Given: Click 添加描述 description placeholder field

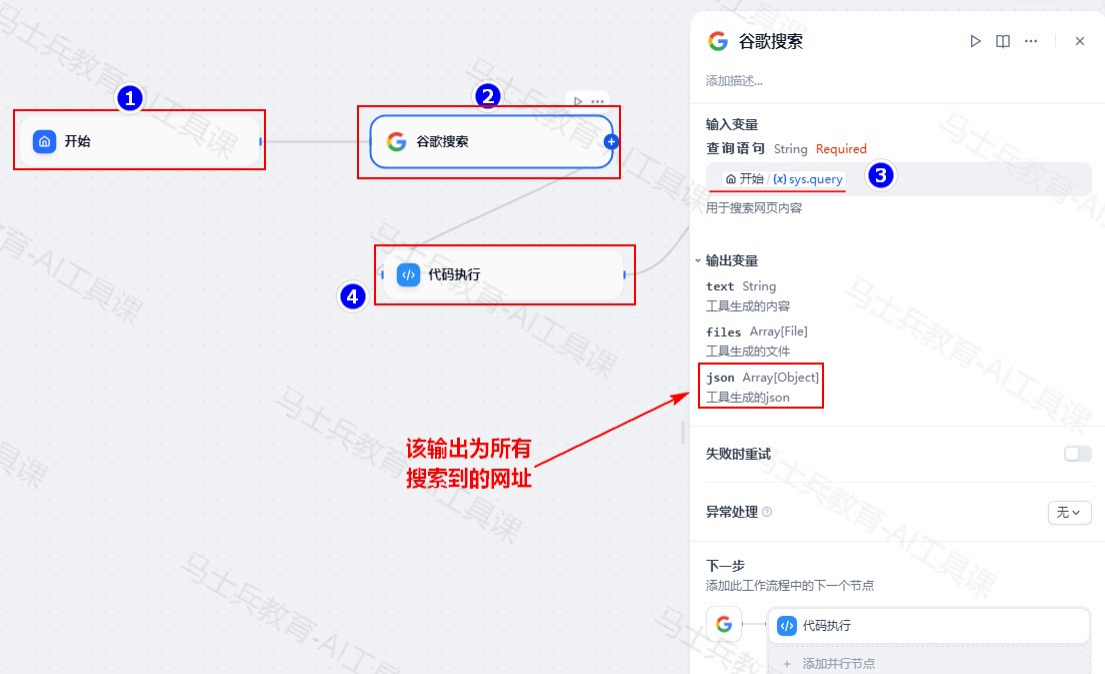Looking at the screenshot, I should 734,80.
